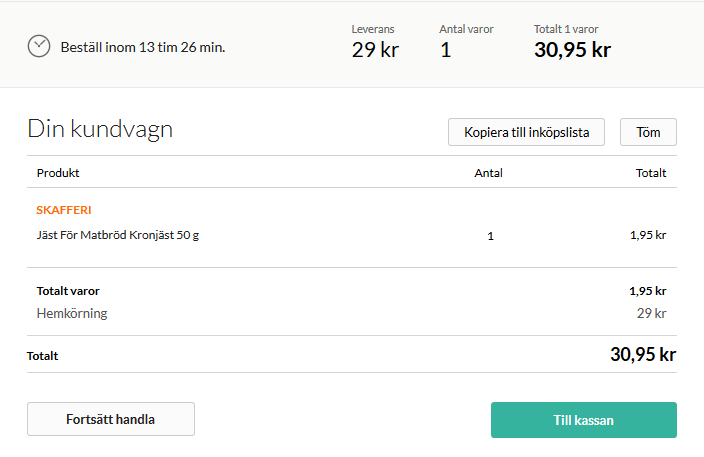Screen dimensions: 704x457
Task: Click the Leverans 29 kr summary
Action: click(x=375, y=49)
